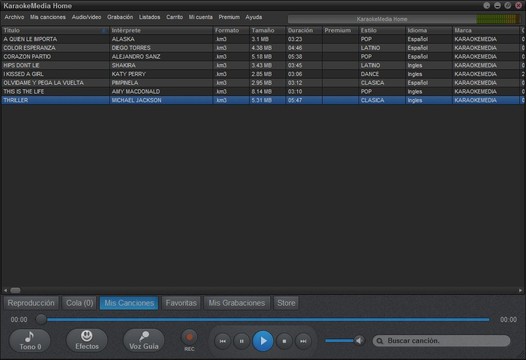This screenshot has height=360, width=526.
Task: Click the artist MICHAEL JACKSON
Action: click(x=137, y=100)
